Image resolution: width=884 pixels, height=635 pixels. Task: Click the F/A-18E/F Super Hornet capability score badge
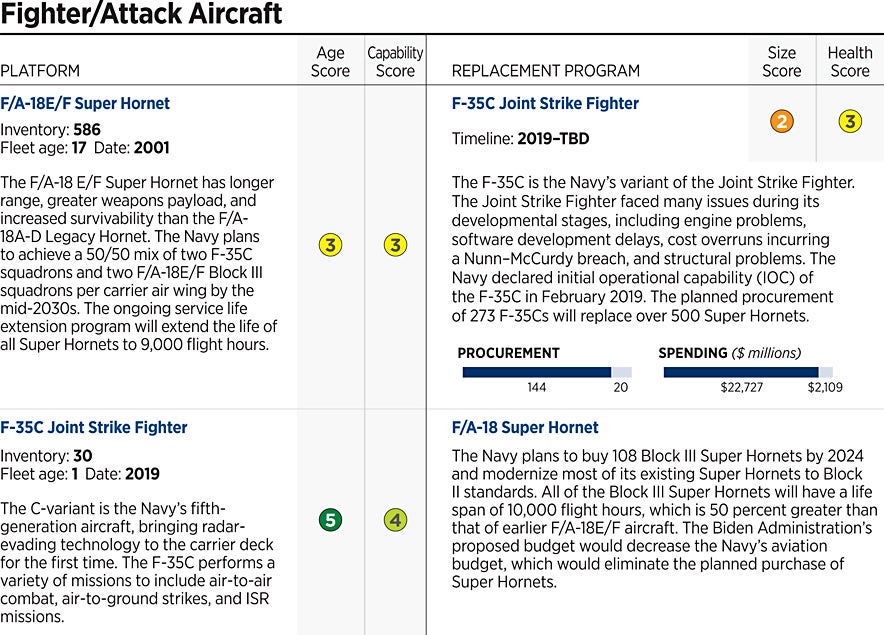pos(396,245)
